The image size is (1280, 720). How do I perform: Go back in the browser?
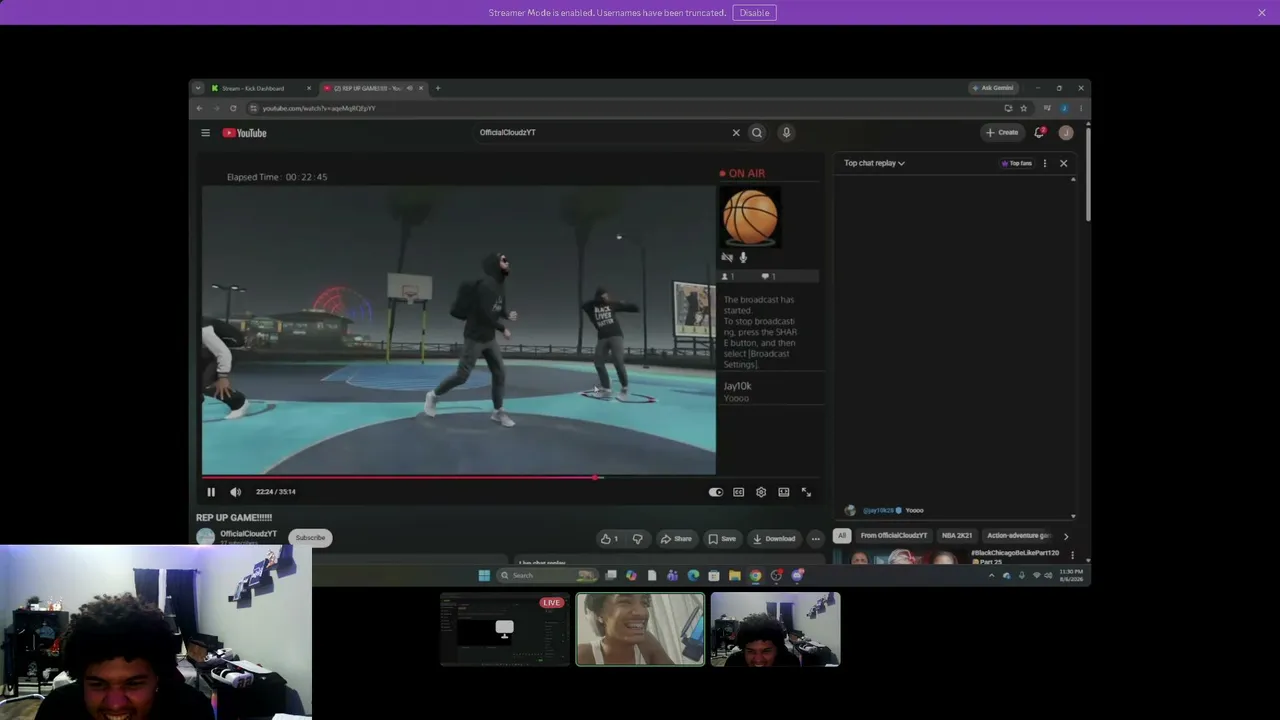click(199, 108)
